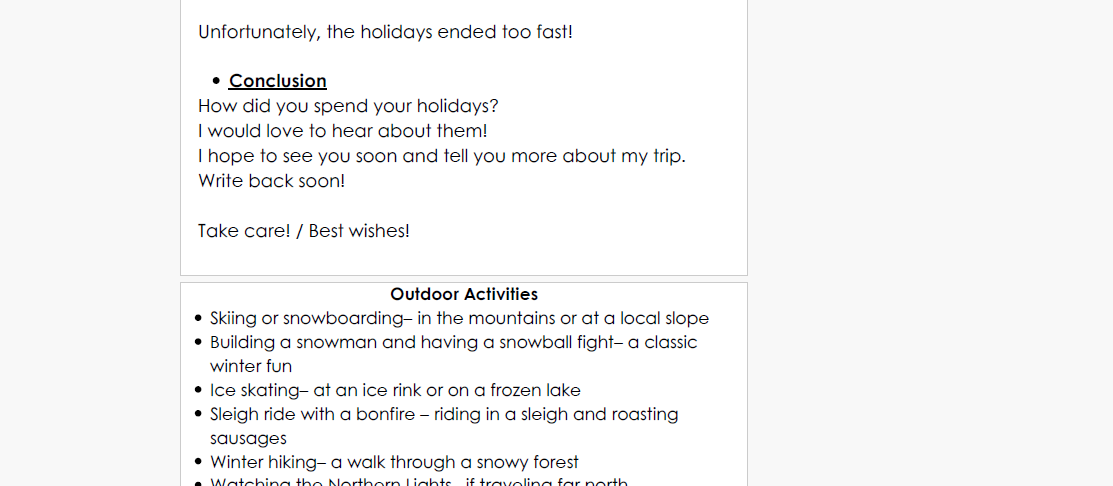Click the 'Sleigh ride with a bonfire' list item

point(443,414)
